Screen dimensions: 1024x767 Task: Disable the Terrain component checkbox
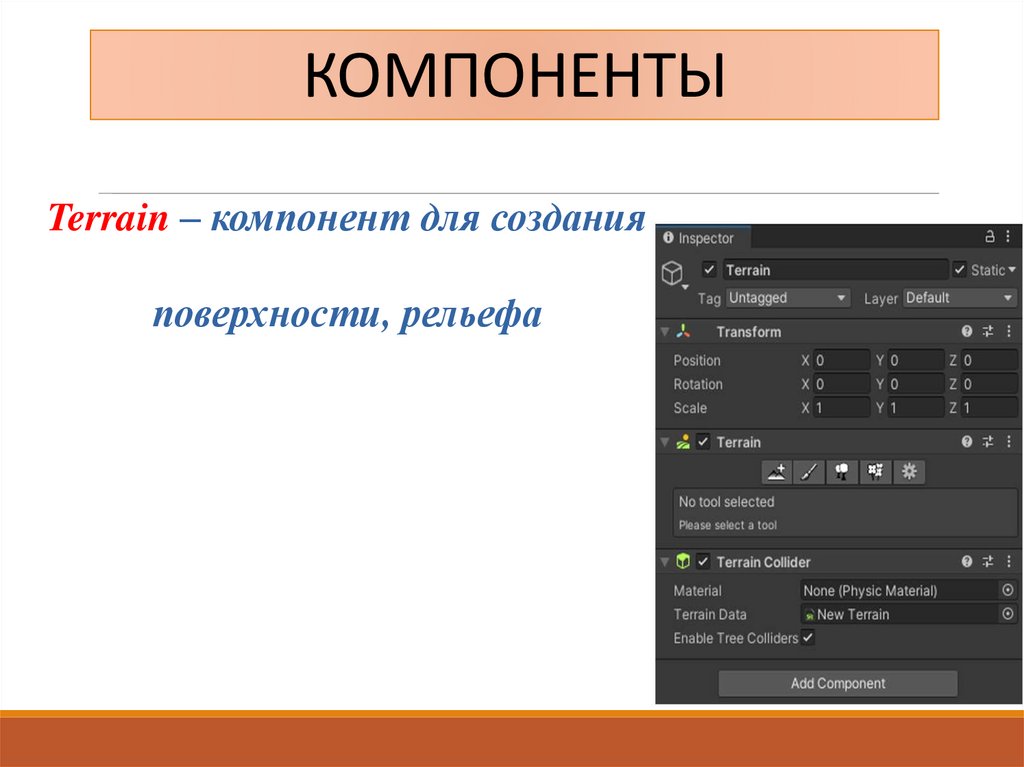[x=703, y=442]
